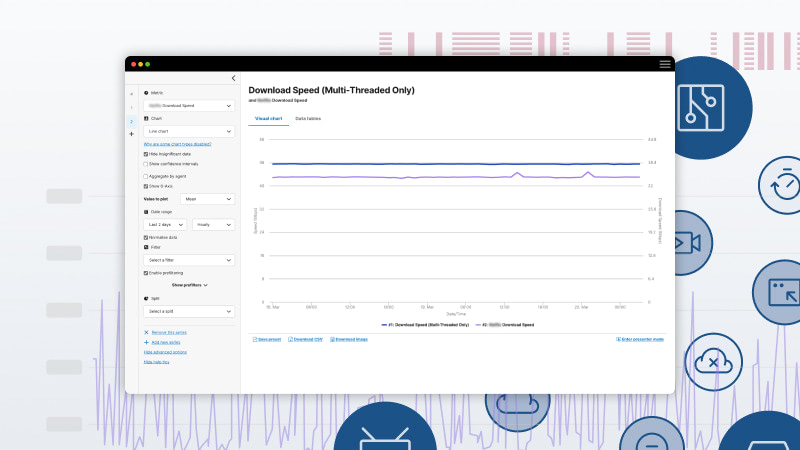Image resolution: width=800 pixels, height=450 pixels.
Task: Select series 2 in the side strip
Action: 131,121
